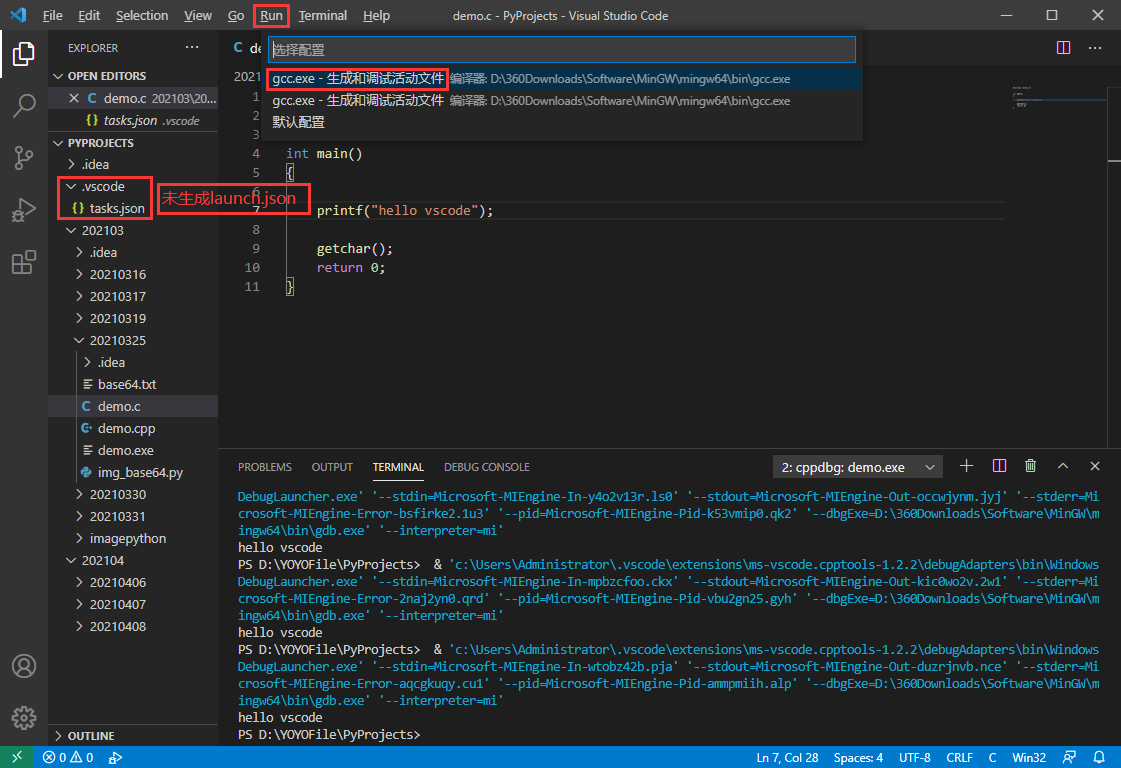Kill terminal with trash icon
The width and height of the screenshot is (1121, 768).
(x=1030, y=466)
